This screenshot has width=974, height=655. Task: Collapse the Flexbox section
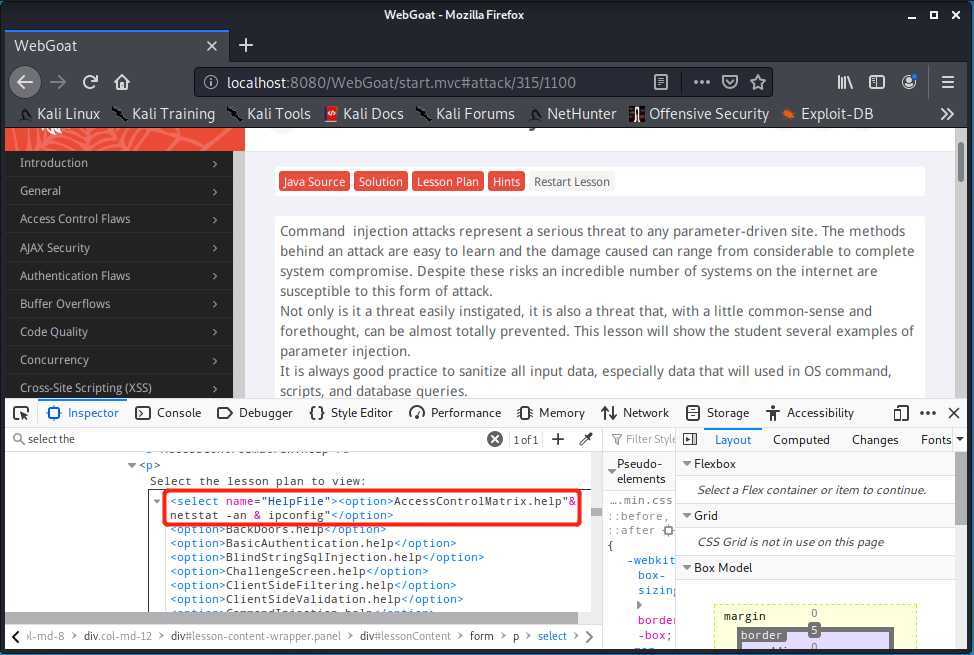[687, 464]
